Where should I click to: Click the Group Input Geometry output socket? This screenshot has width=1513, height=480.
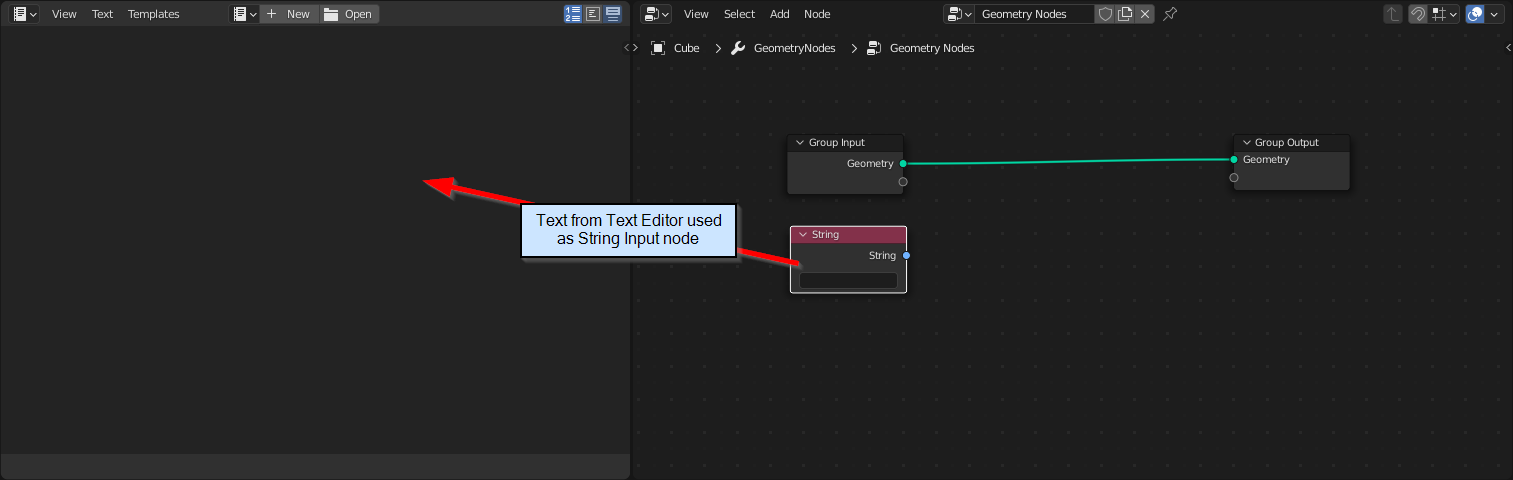click(x=903, y=163)
